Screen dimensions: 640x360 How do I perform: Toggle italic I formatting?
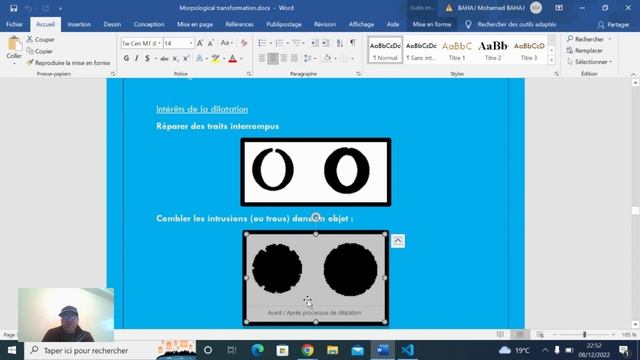[137, 58]
